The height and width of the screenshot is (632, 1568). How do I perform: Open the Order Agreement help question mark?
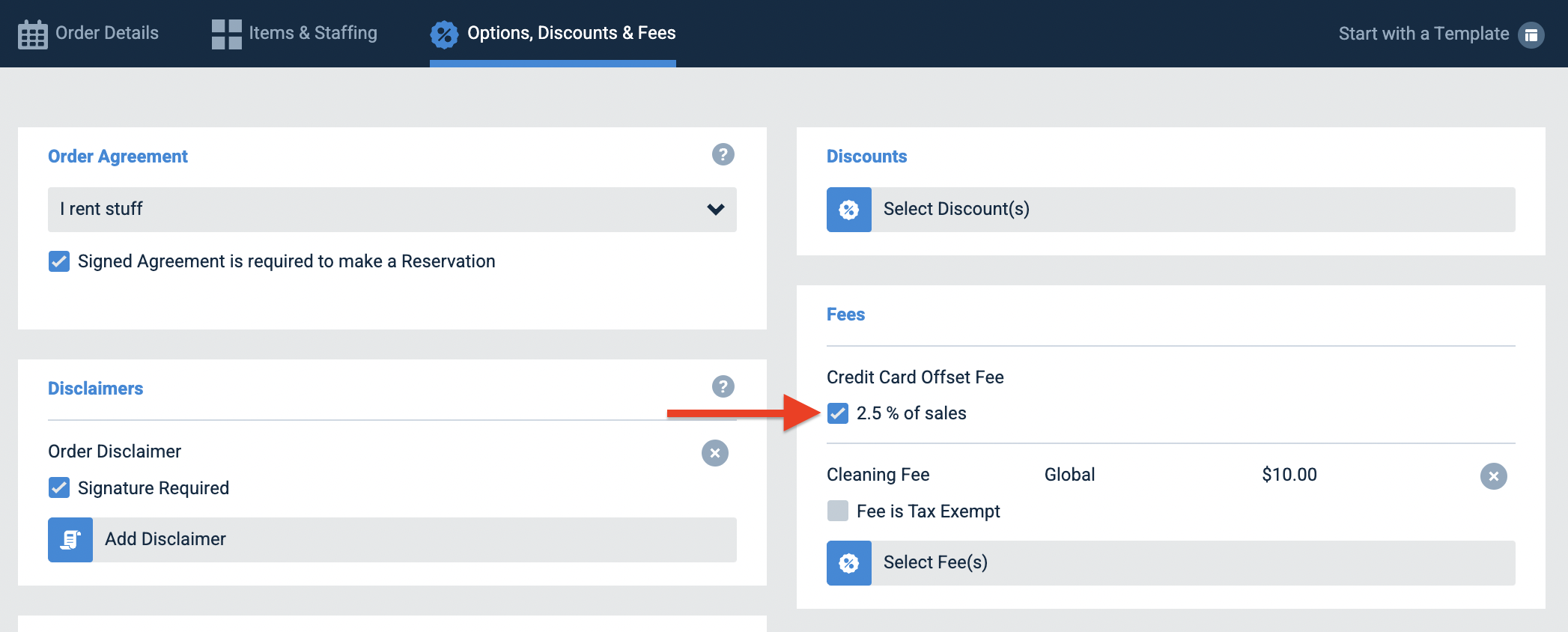point(723,154)
